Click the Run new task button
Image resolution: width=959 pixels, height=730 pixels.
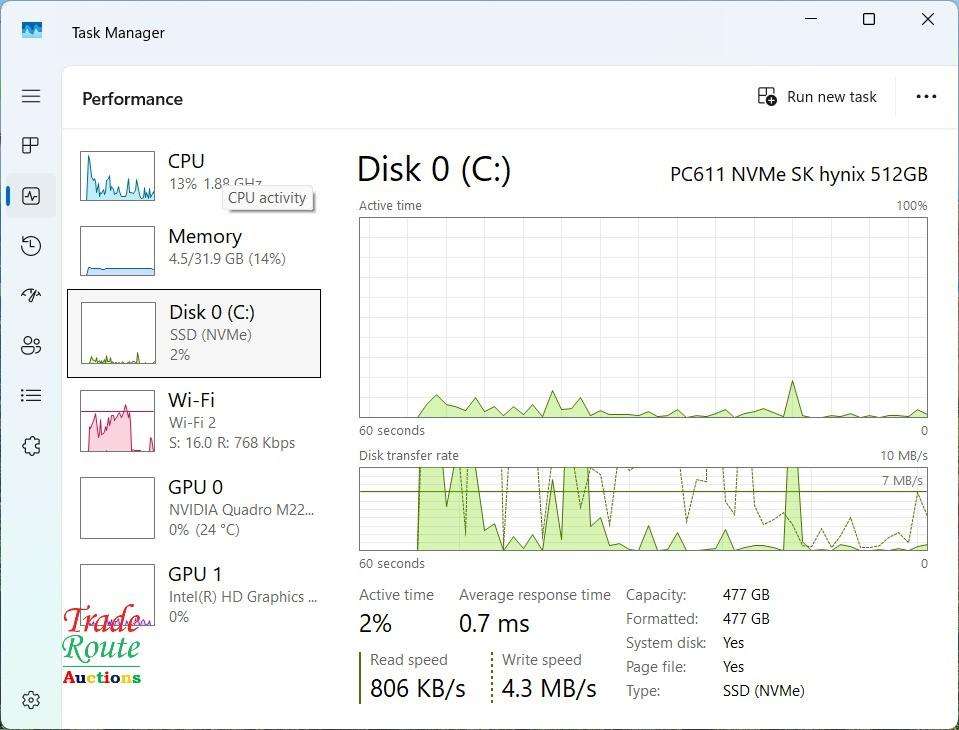click(x=817, y=97)
